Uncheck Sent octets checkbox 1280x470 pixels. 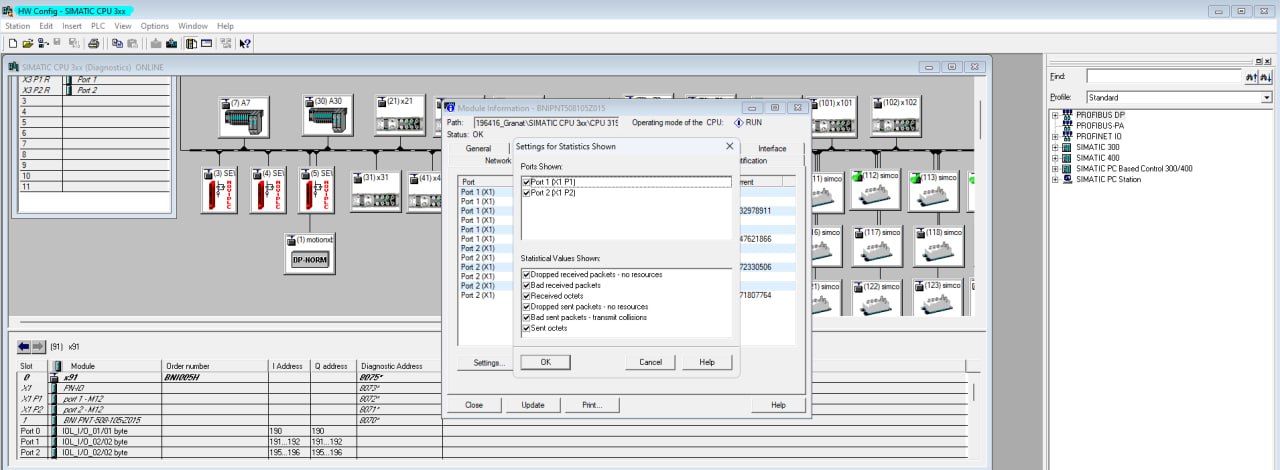[527, 328]
